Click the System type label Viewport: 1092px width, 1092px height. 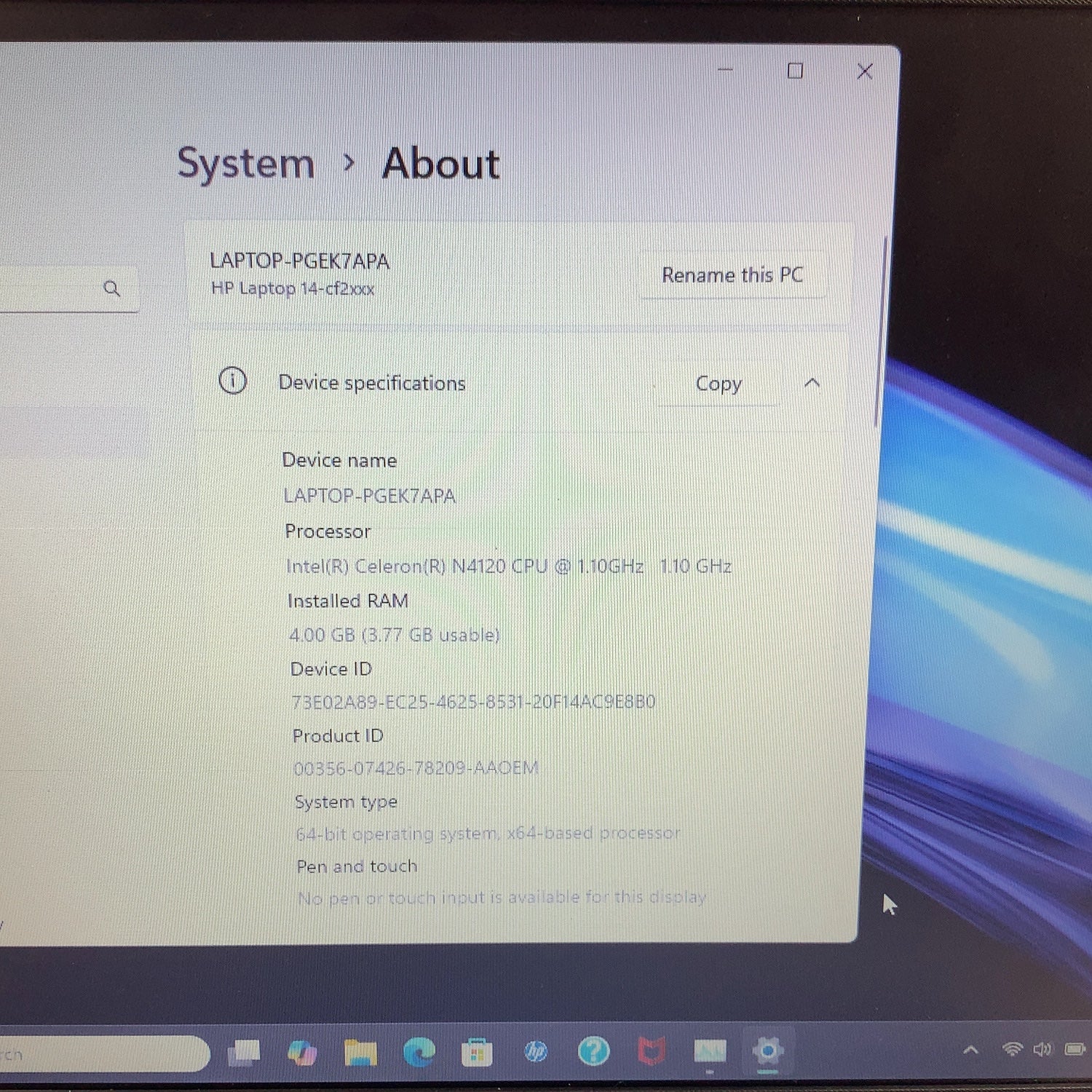[x=347, y=802]
